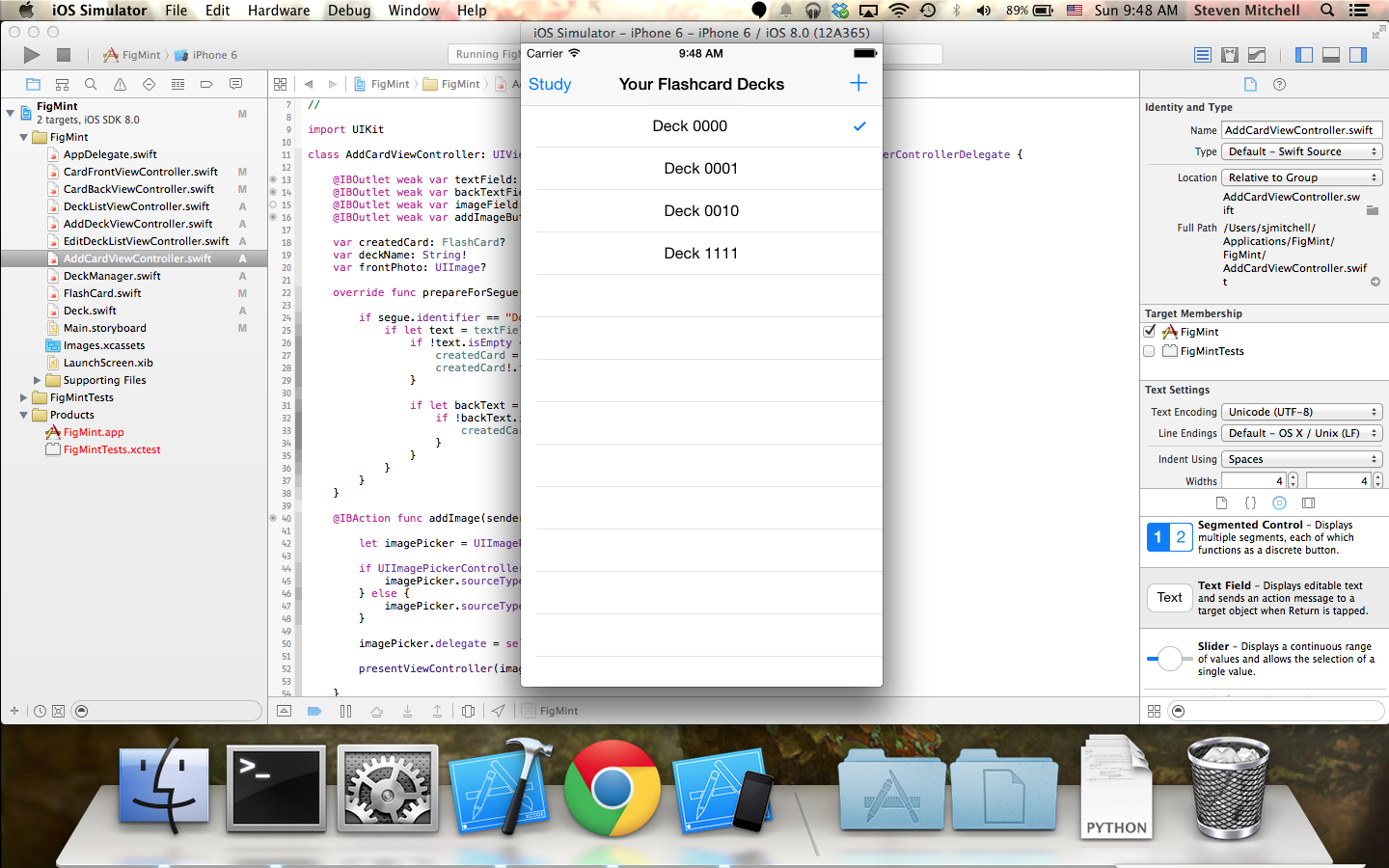
Task: Show the Quick Help inspector
Action: pos(1279,84)
